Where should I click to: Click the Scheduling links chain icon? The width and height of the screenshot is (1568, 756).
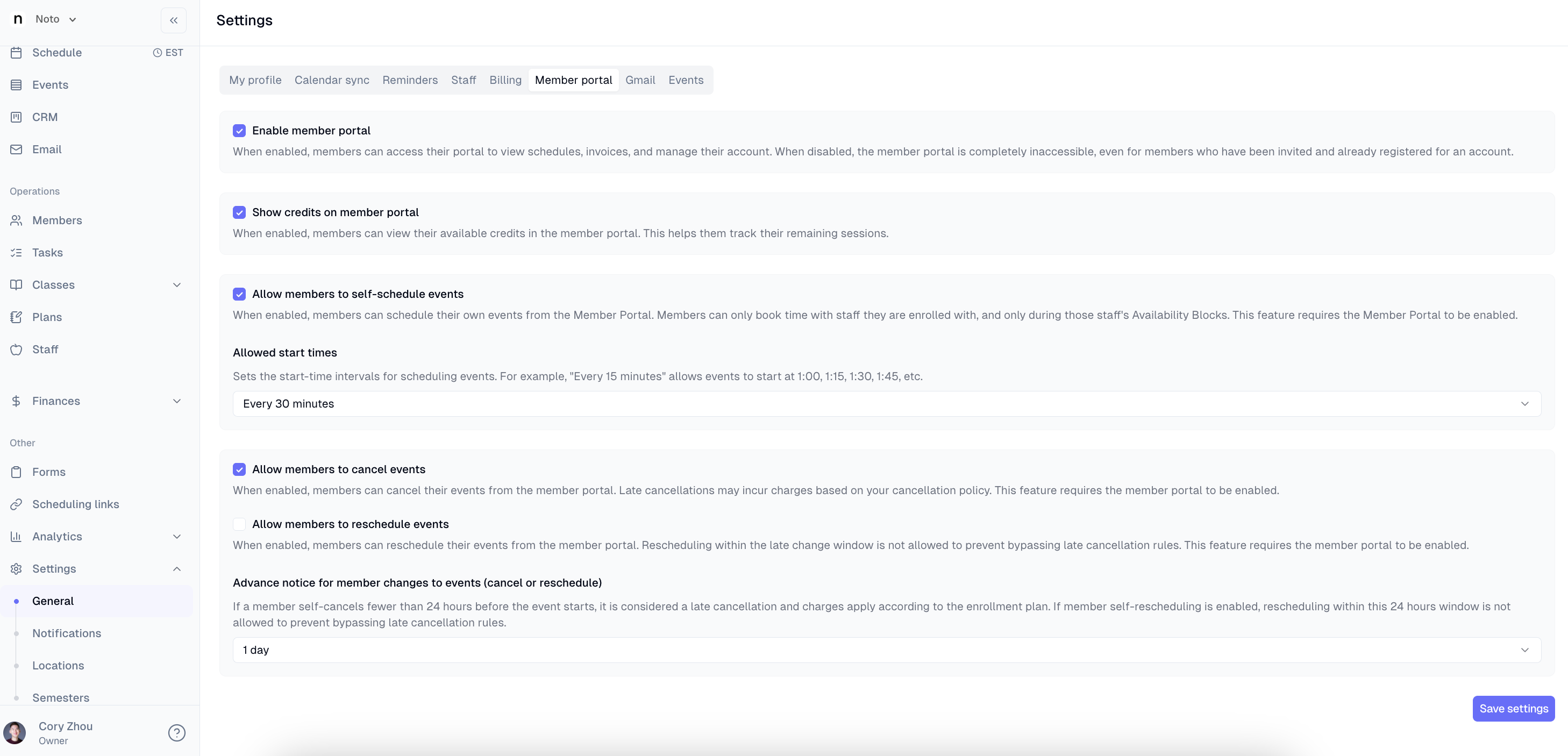(x=17, y=504)
